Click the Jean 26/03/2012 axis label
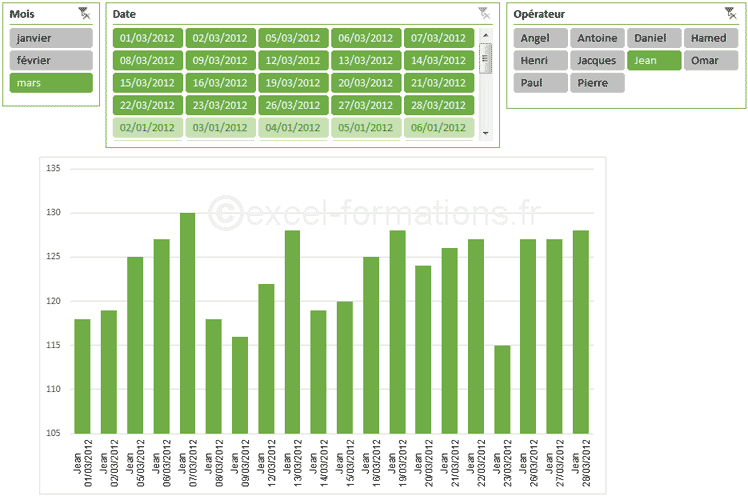The width and height of the screenshot is (748, 496). coord(528,463)
